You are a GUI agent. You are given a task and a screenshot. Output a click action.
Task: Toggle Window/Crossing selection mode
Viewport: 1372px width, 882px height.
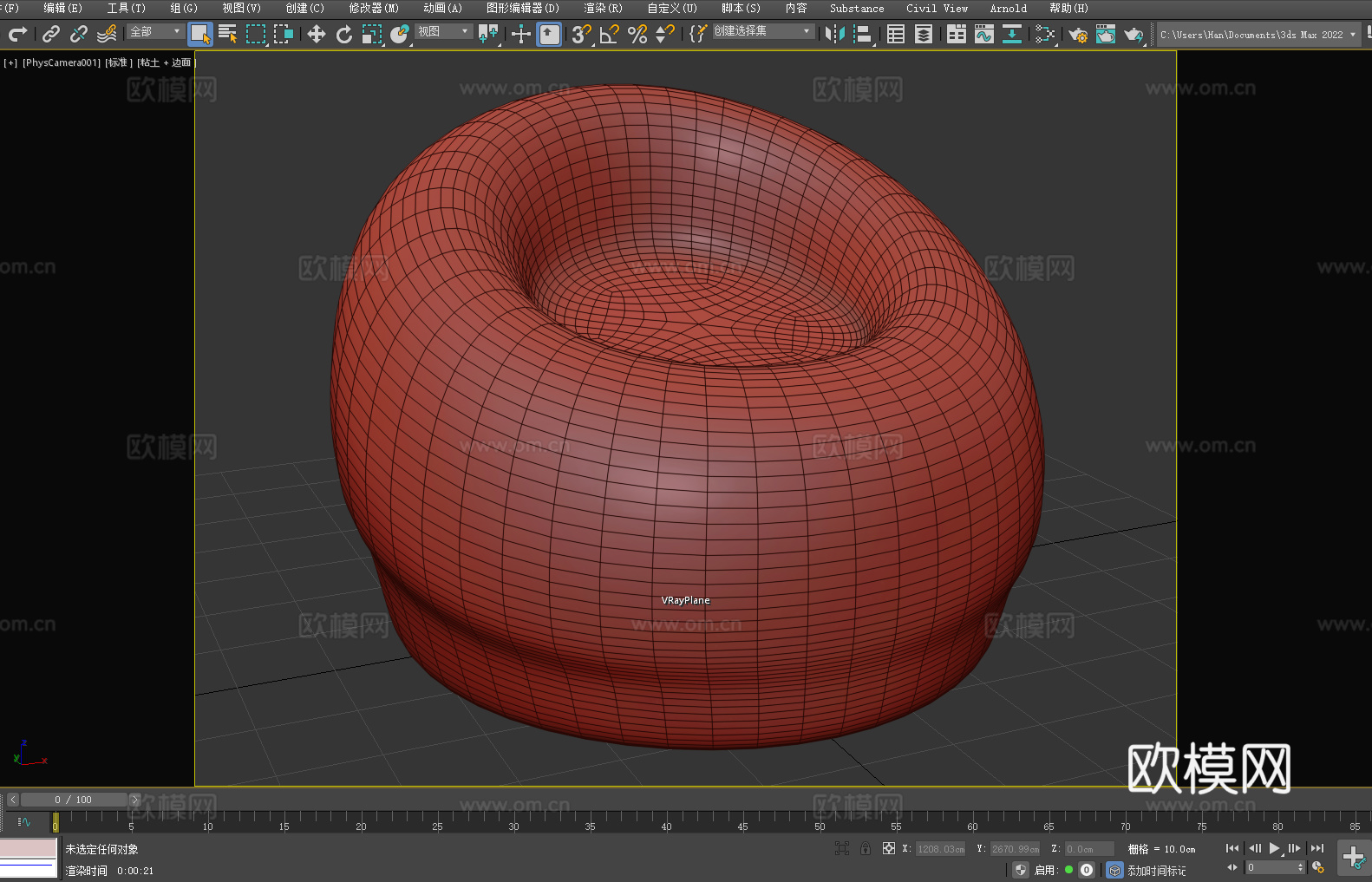284,34
